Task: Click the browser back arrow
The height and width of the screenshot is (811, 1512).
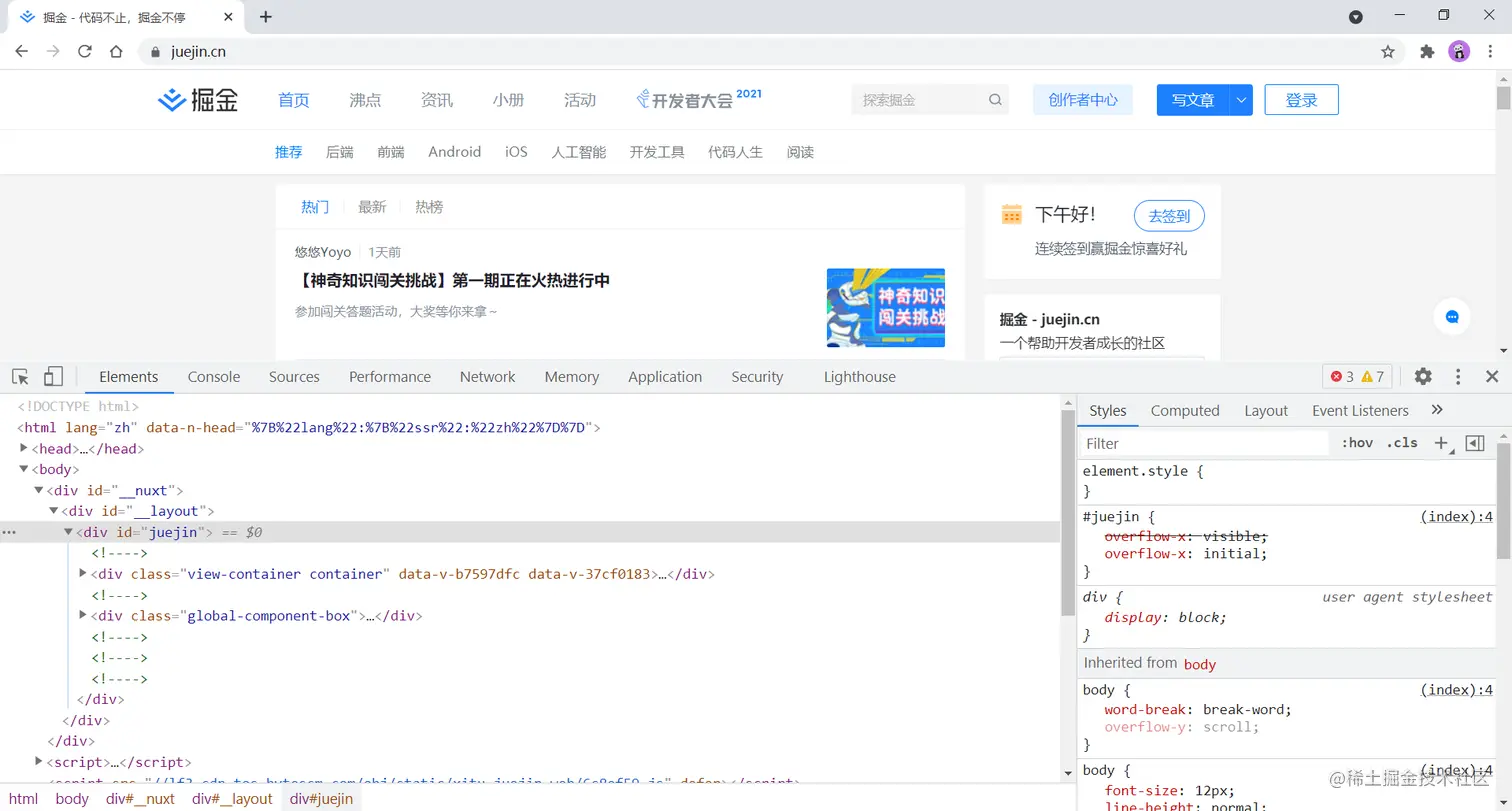Action: pyautogui.click(x=22, y=52)
